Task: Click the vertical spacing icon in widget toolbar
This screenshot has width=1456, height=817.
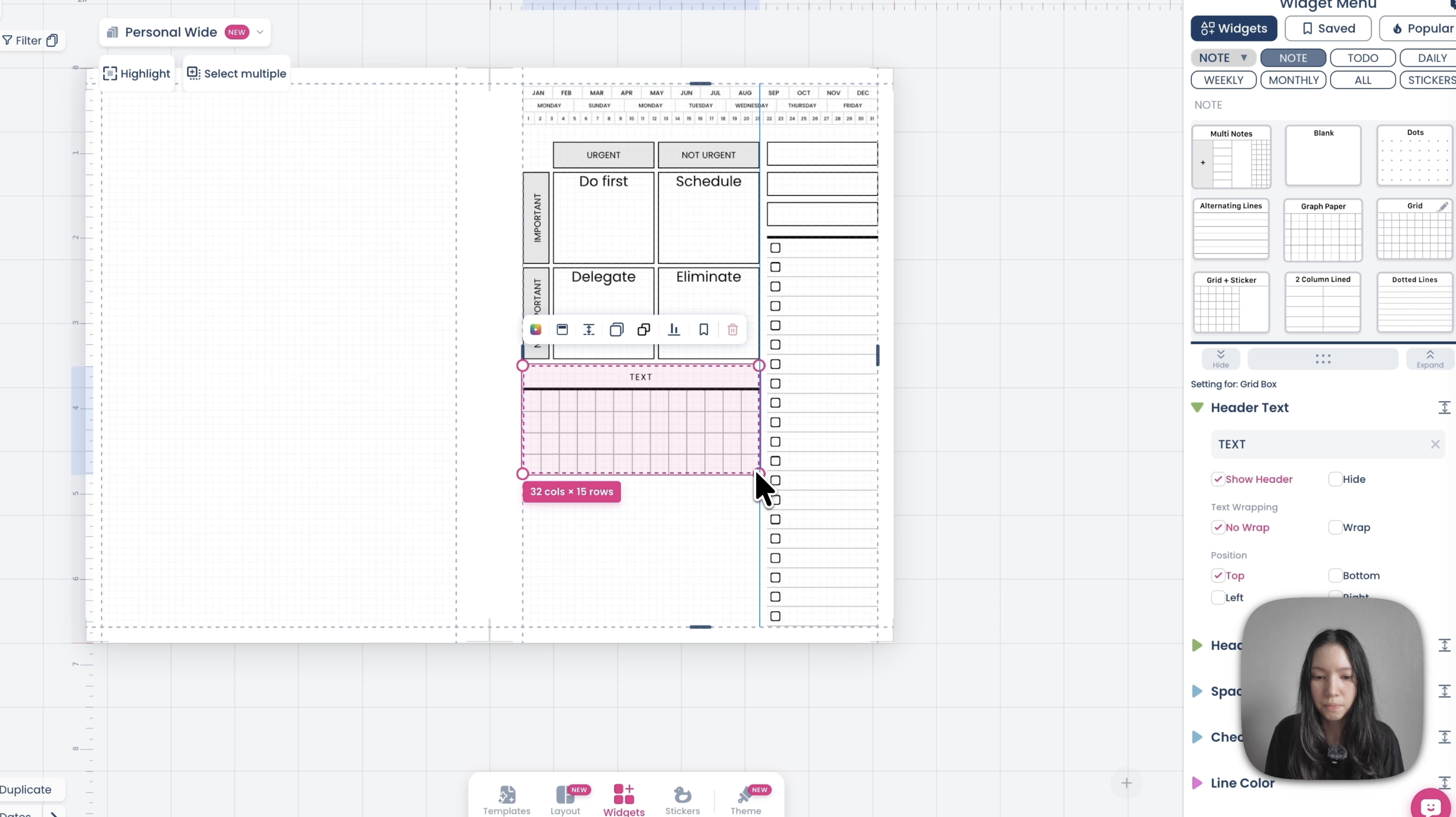Action: pos(589,329)
